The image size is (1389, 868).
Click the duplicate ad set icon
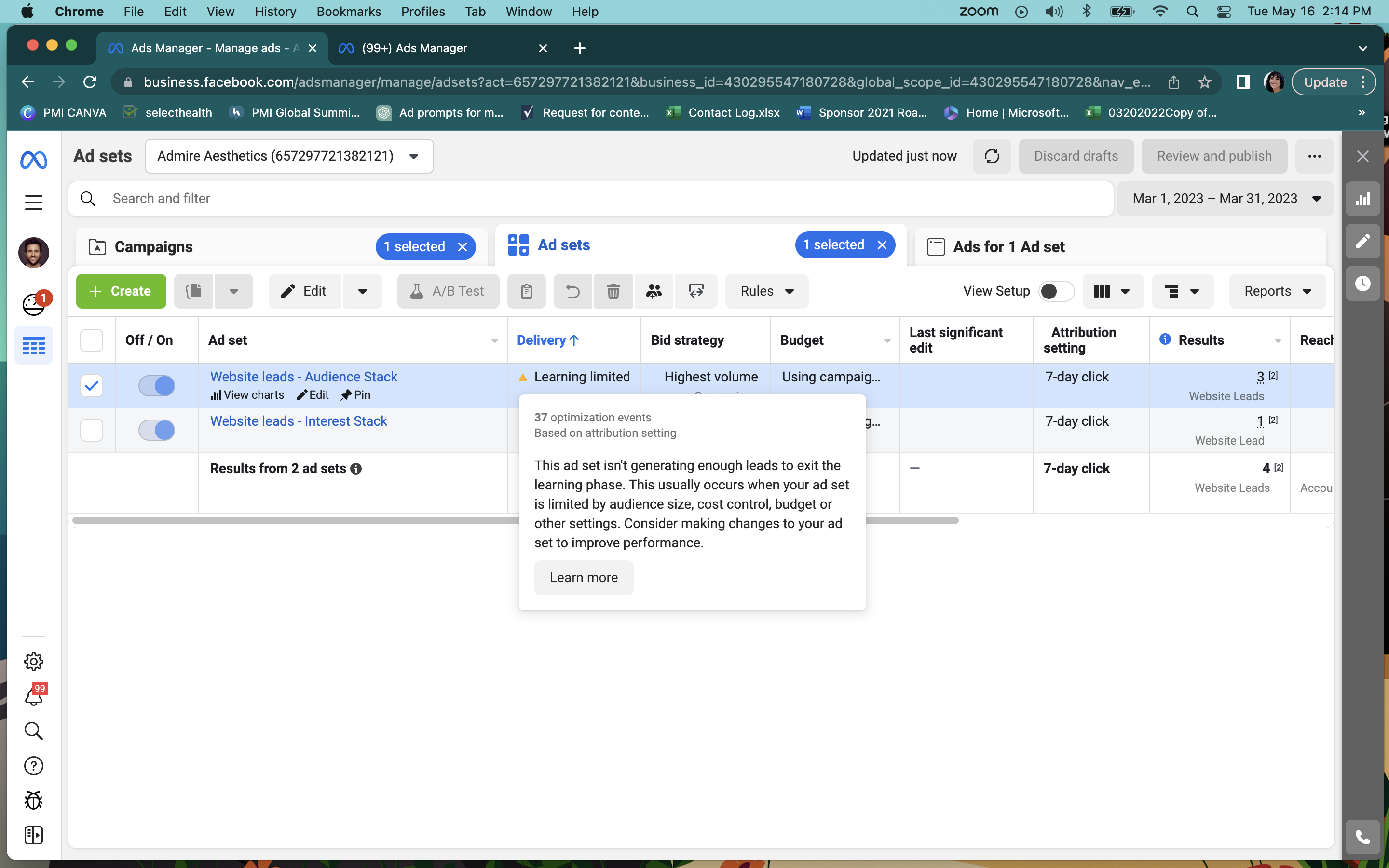tap(193, 291)
